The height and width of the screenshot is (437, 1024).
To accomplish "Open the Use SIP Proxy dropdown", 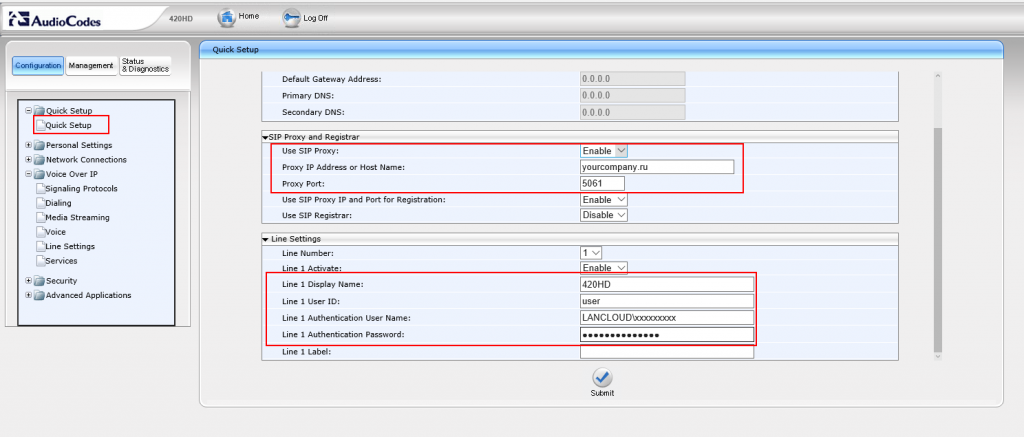I will [604, 150].
